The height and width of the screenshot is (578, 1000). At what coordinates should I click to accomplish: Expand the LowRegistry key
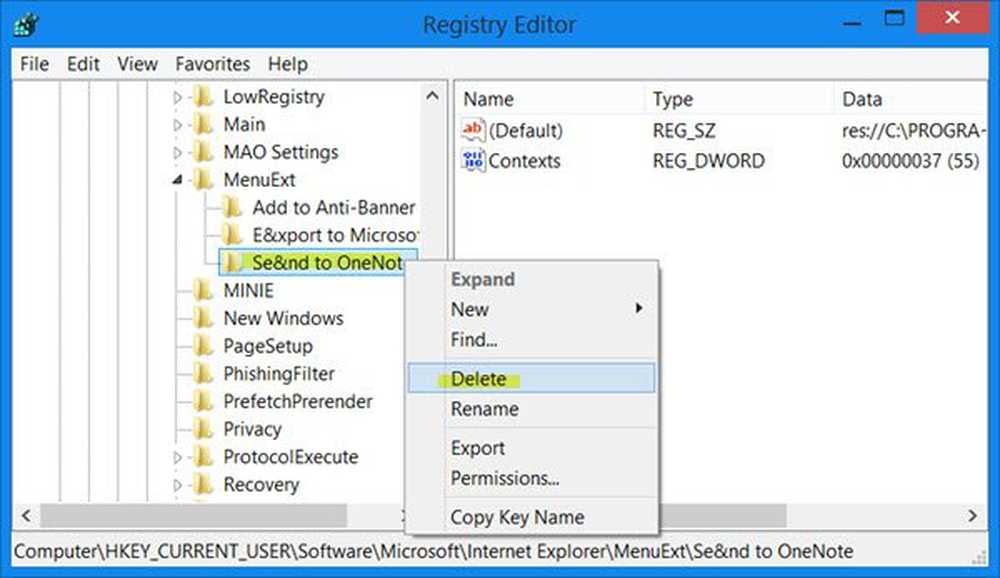(x=178, y=98)
